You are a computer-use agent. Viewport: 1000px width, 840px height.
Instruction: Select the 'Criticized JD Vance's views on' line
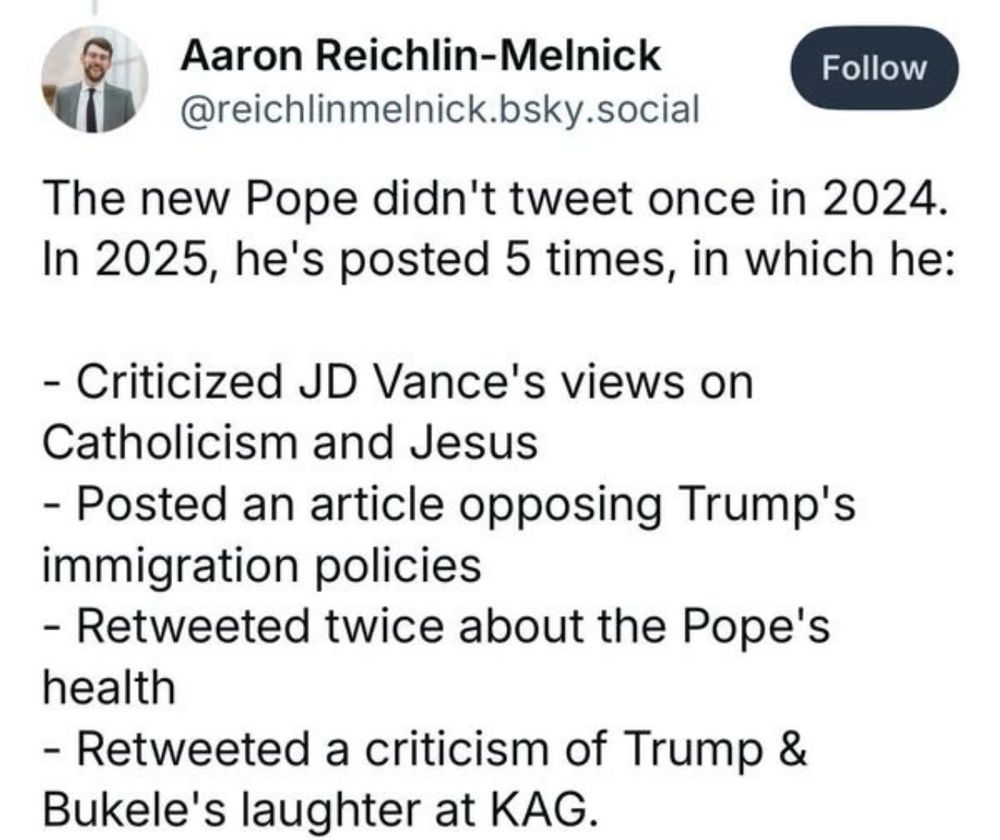pos(399,382)
